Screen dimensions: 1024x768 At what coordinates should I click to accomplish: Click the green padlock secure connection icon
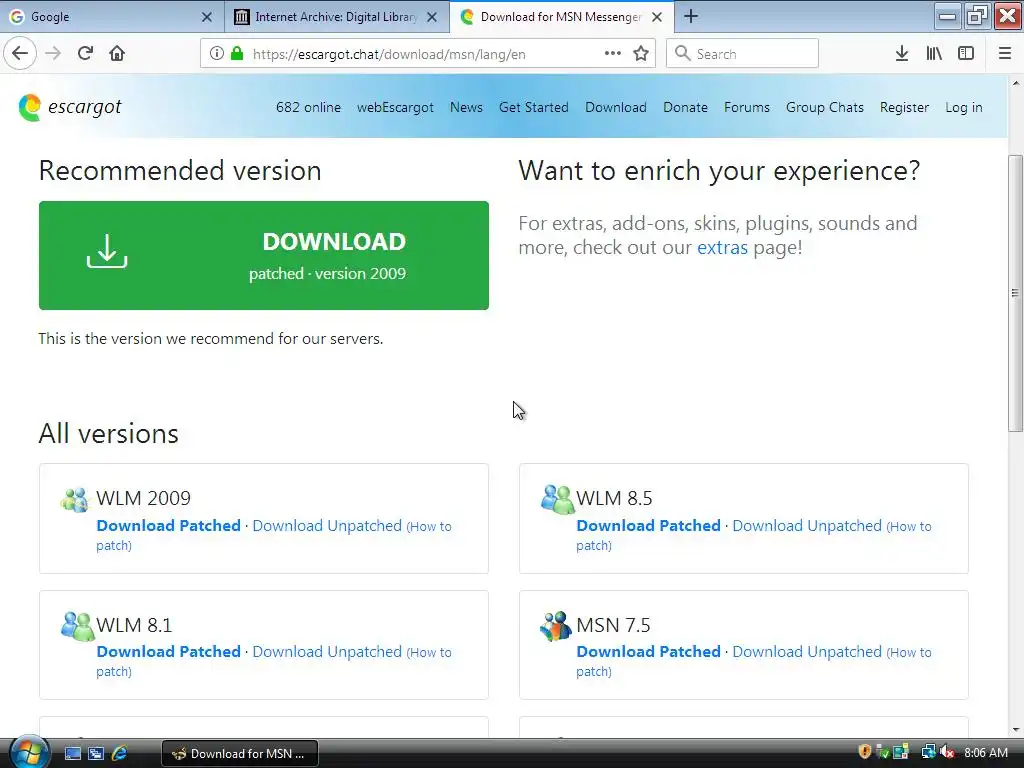click(237, 54)
